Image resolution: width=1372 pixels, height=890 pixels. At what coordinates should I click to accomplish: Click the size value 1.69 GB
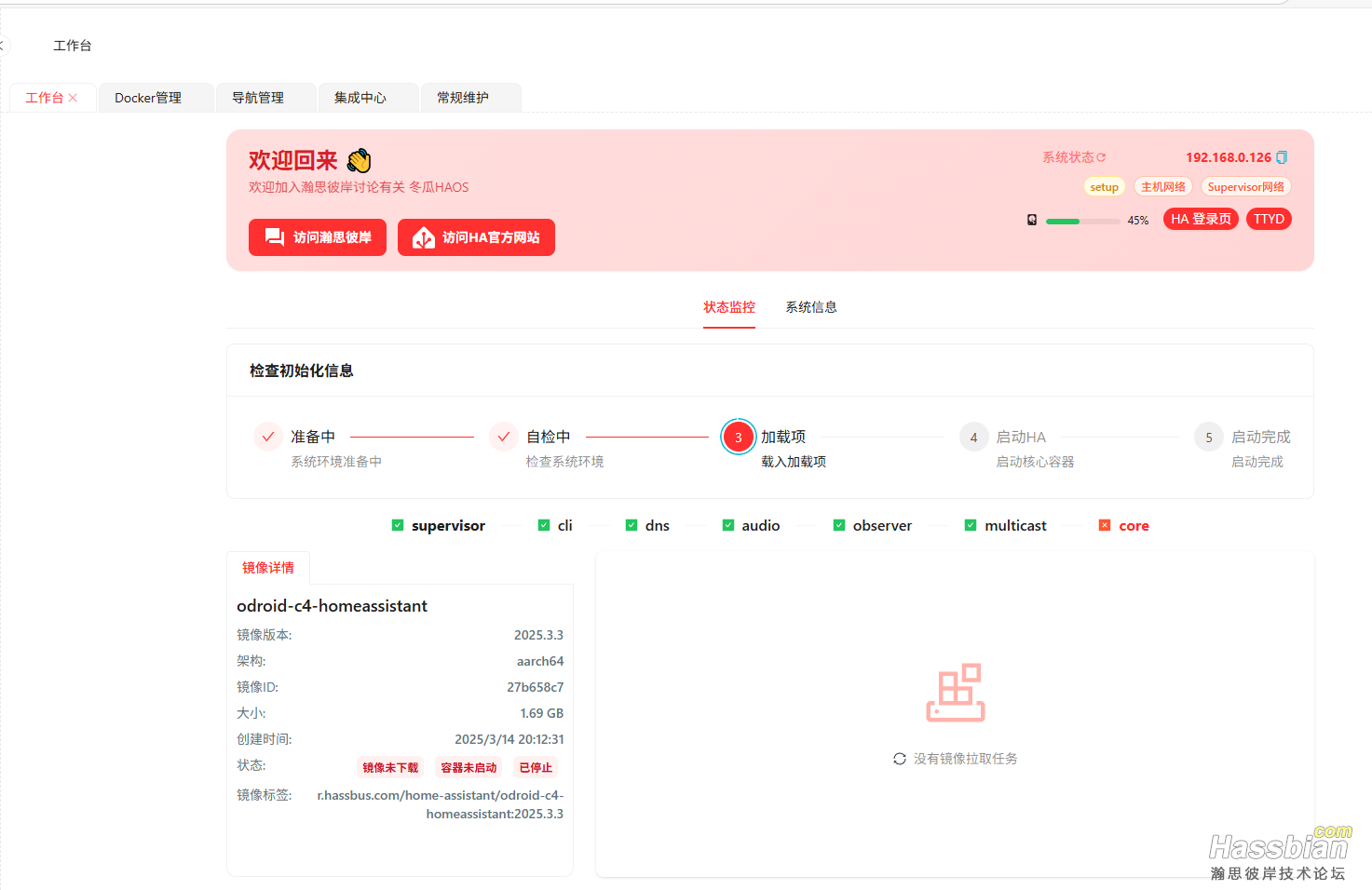(x=541, y=713)
